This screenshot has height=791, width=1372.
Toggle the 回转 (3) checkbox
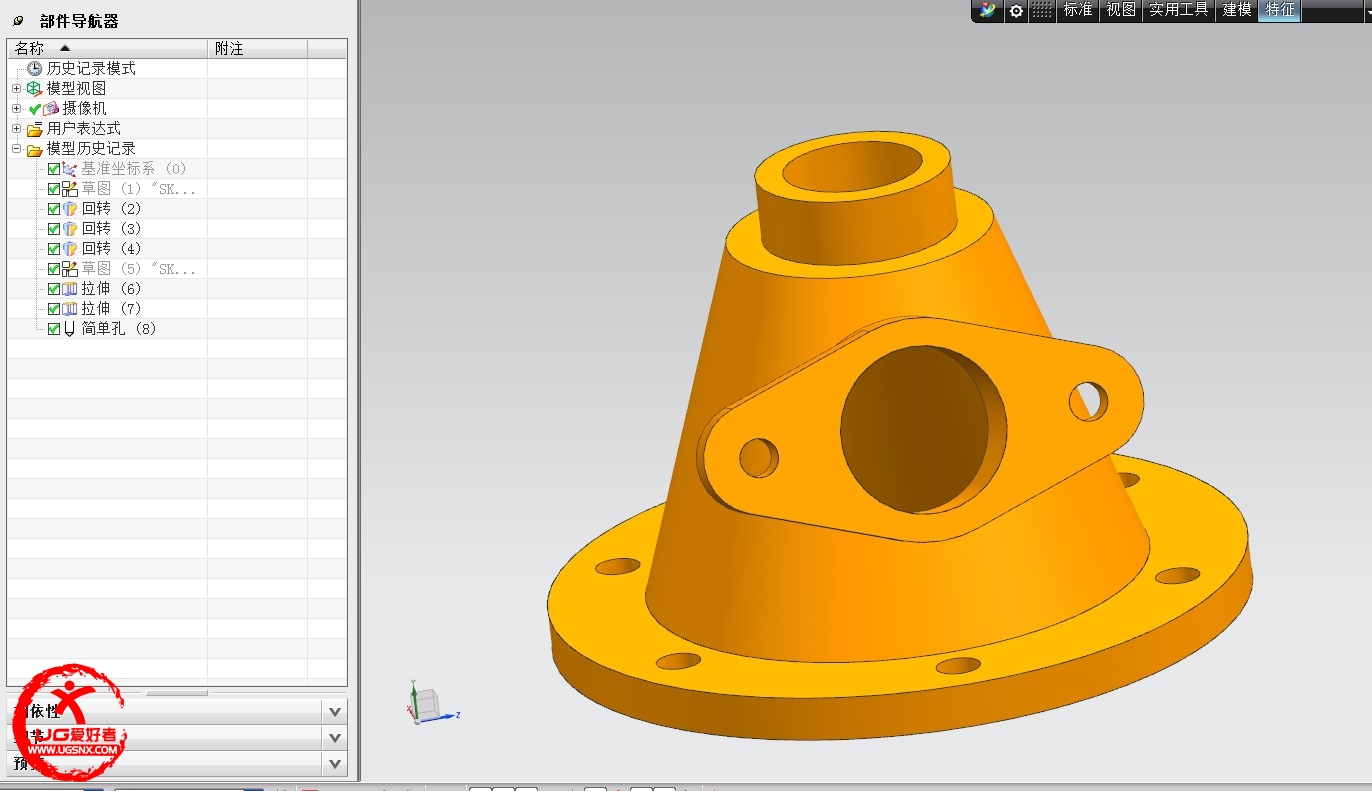coord(54,229)
